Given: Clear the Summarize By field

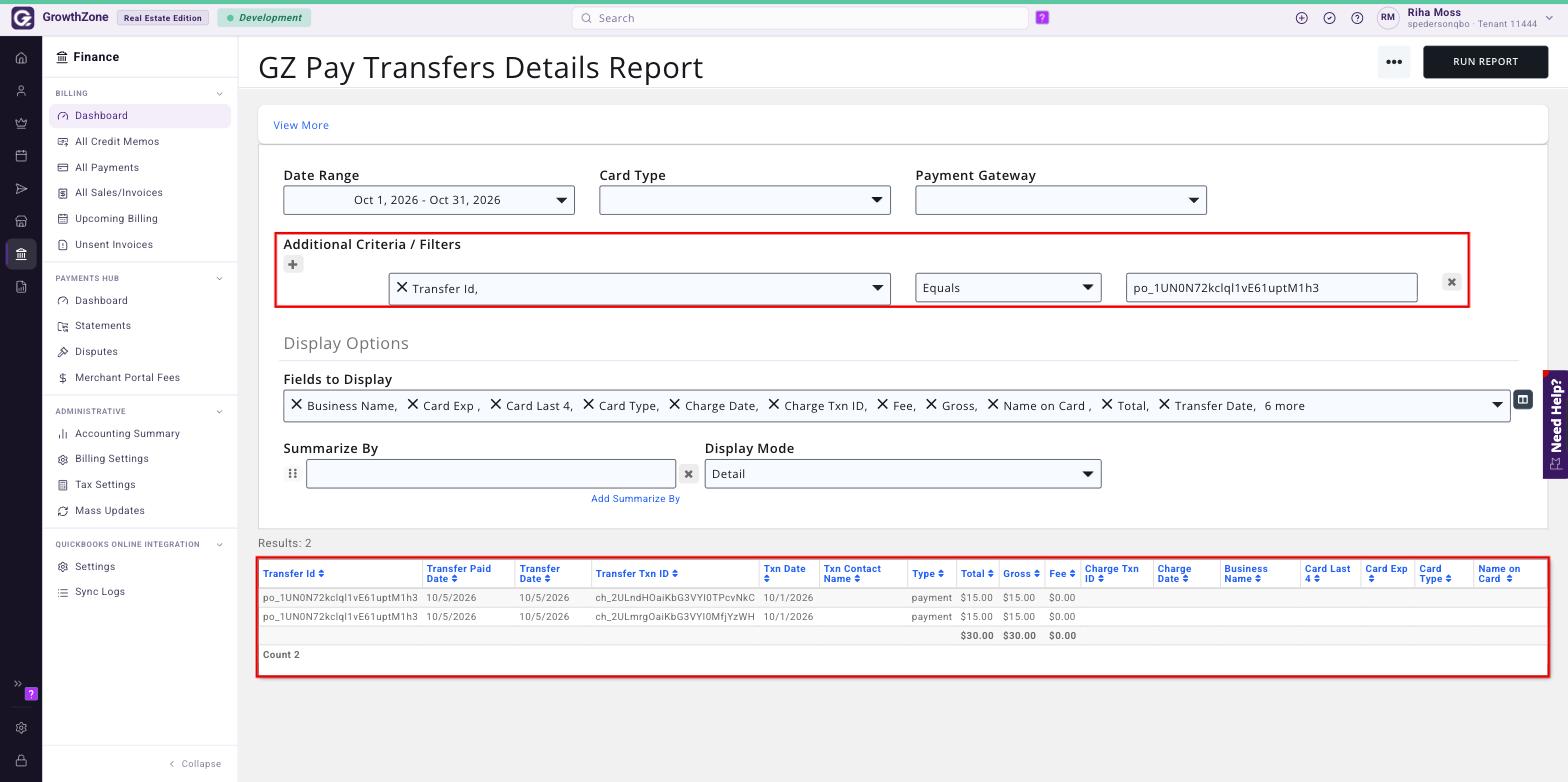Looking at the screenshot, I should pos(689,474).
